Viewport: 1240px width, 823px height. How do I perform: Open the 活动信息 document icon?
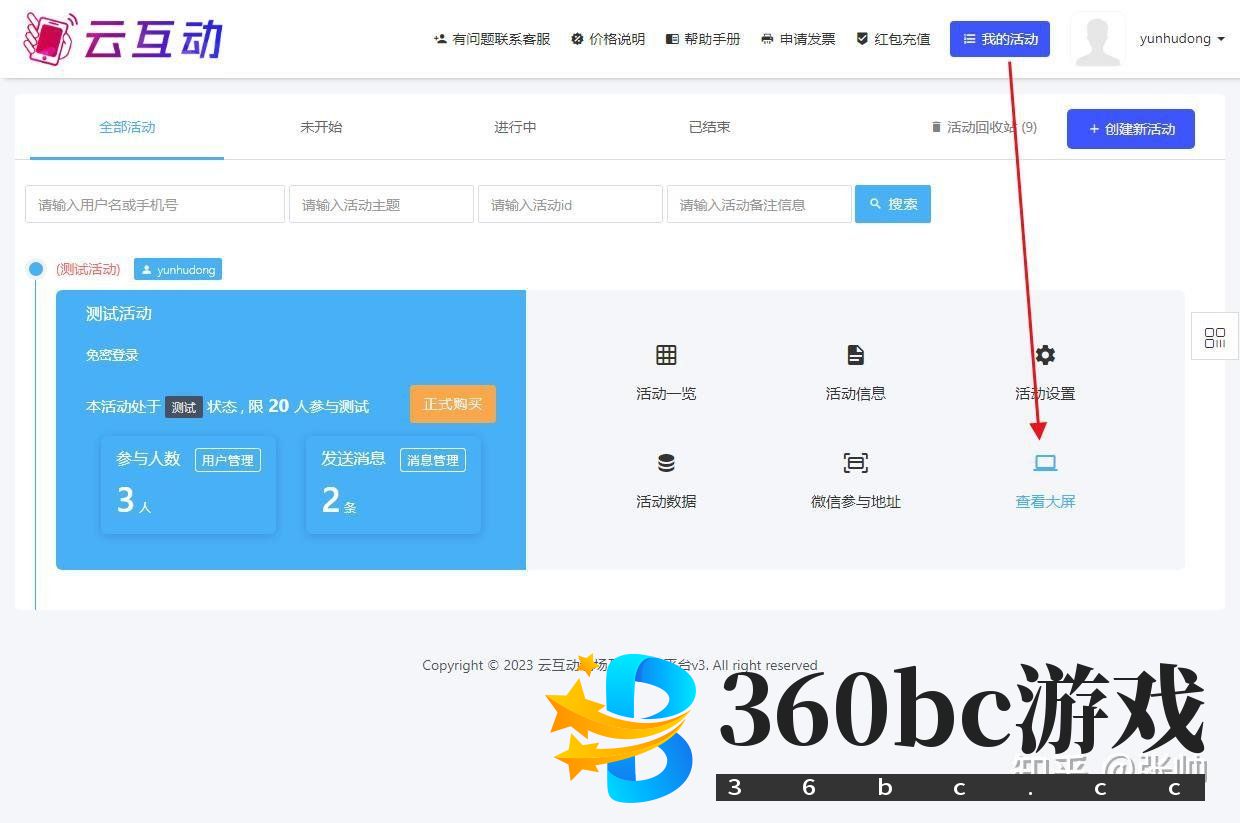[855, 355]
